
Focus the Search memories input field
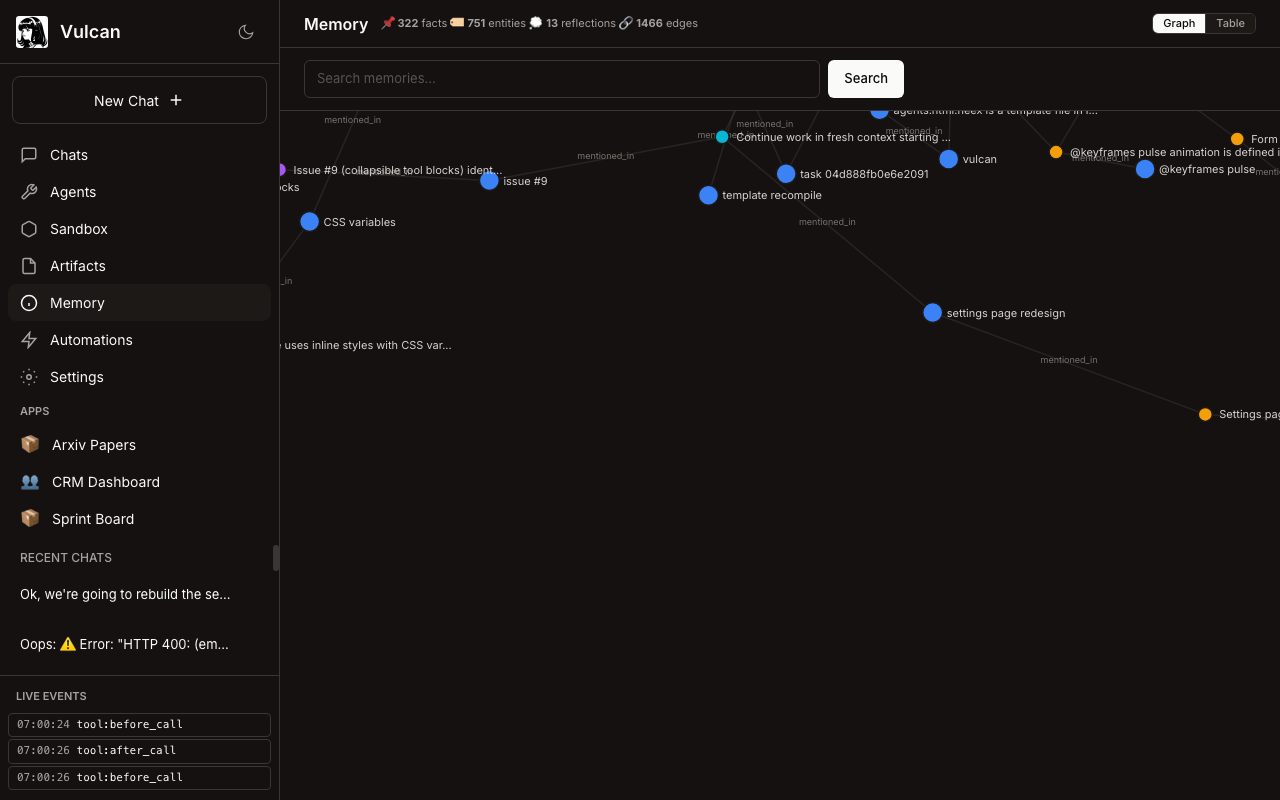click(561, 79)
